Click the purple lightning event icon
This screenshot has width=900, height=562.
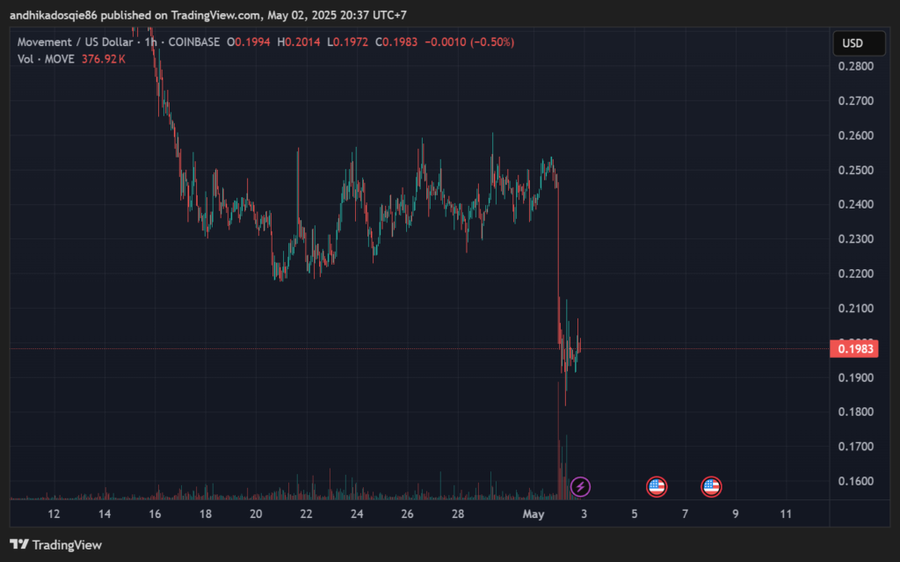tap(580, 487)
